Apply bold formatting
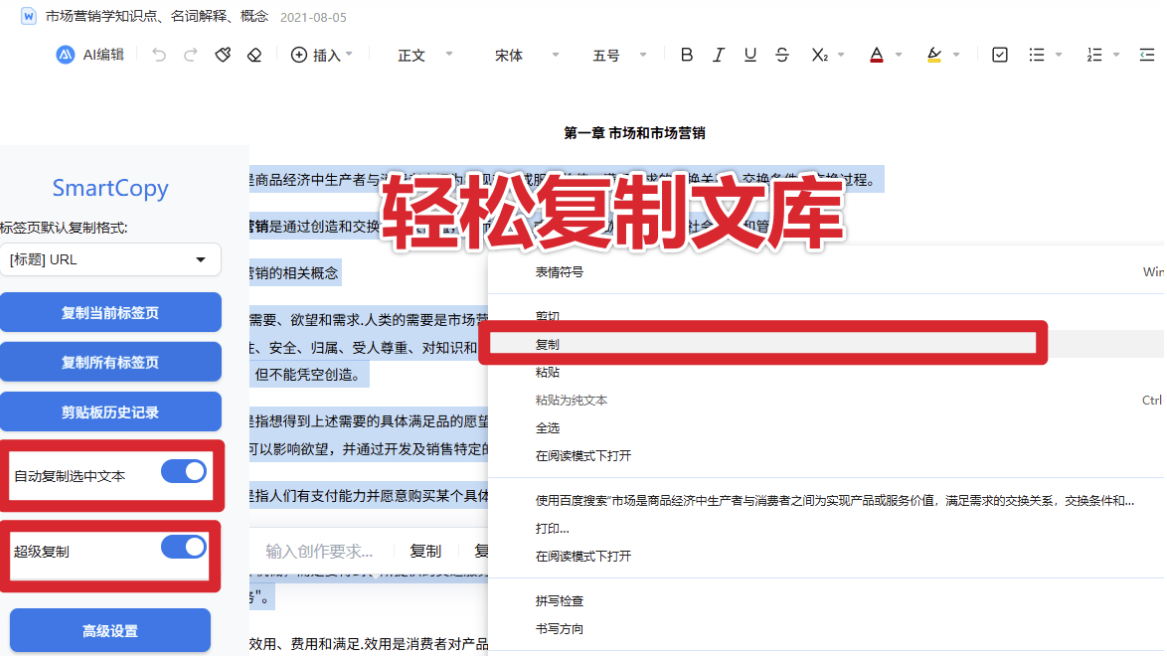The height and width of the screenshot is (658, 1167). [686, 54]
